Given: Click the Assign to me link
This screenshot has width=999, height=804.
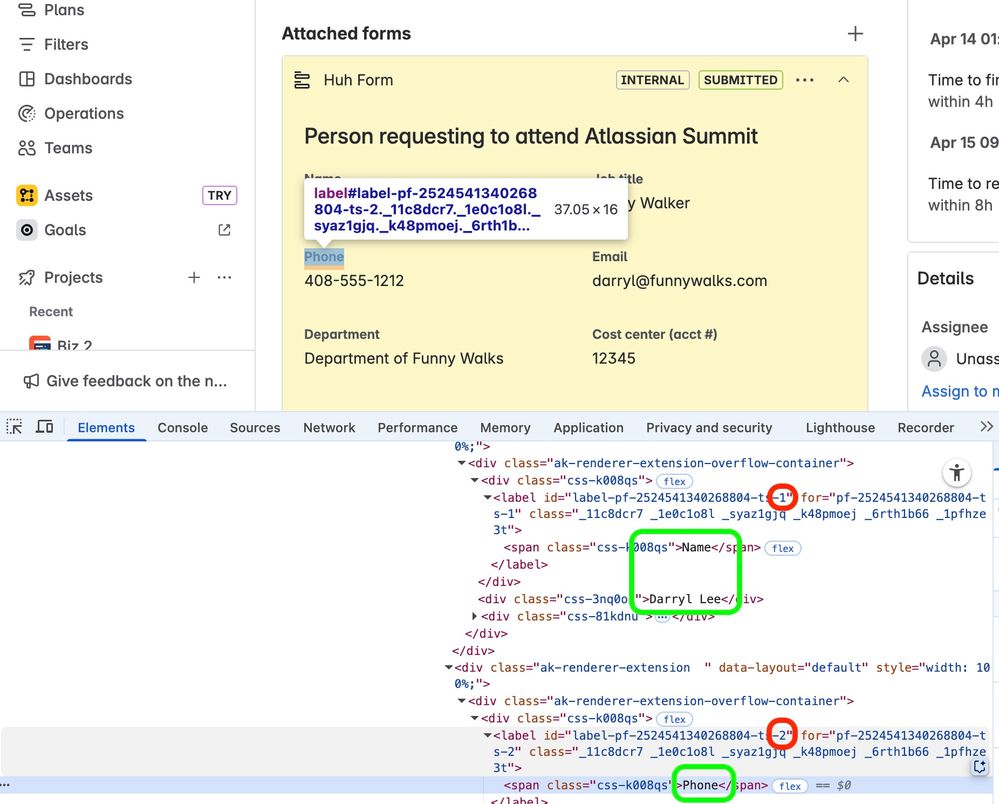Looking at the screenshot, I should (x=959, y=391).
